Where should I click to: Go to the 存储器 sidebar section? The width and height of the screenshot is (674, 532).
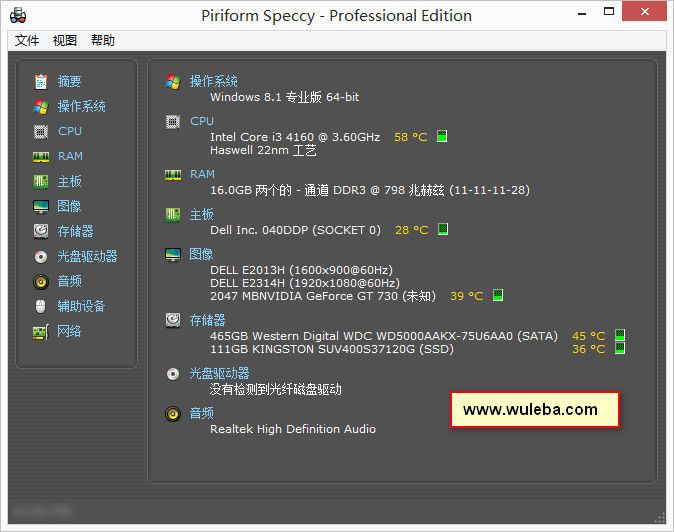tap(75, 231)
